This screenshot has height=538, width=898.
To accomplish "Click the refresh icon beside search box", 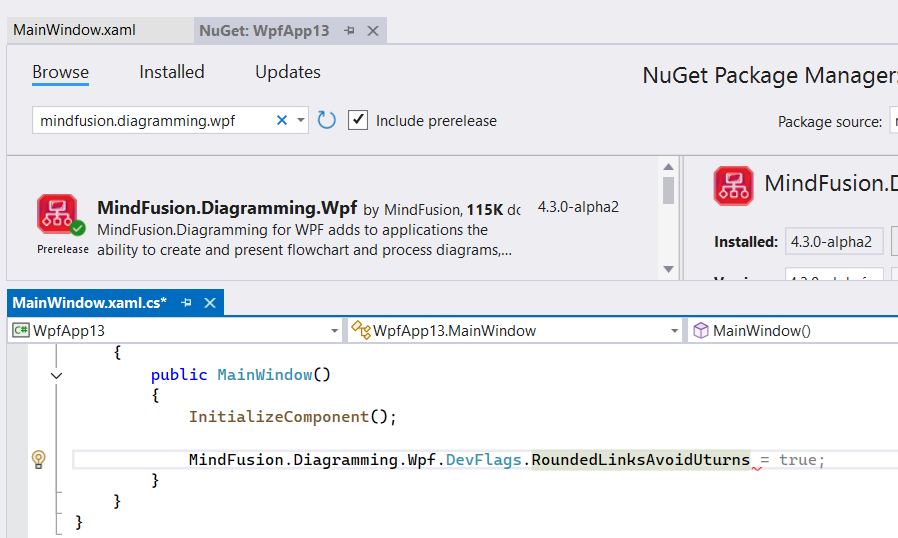I will coord(327,121).
